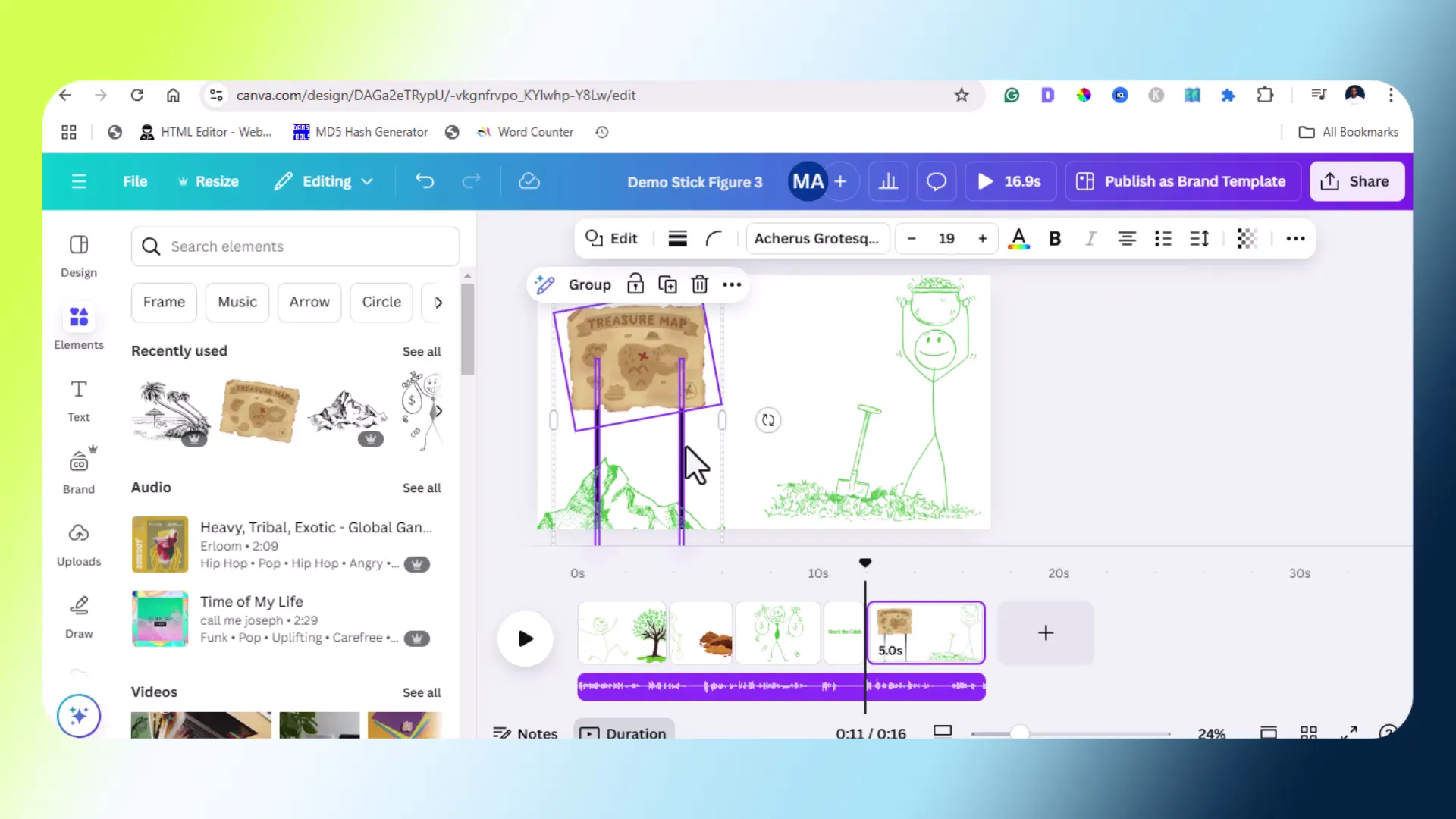Image resolution: width=1456 pixels, height=819 pixels.
Task: Click the canvas rotate/refresh circular icon
Action: (x=768, y=420)
